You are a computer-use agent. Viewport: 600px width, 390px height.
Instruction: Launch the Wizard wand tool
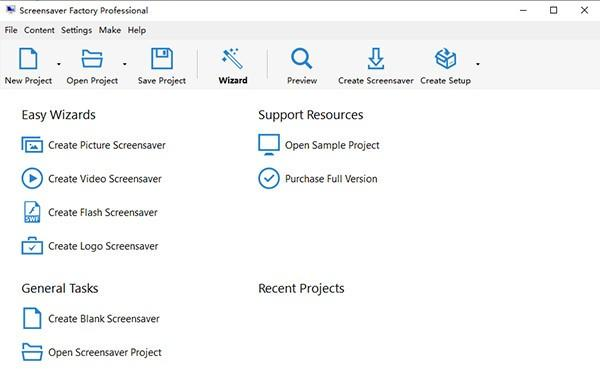[x=233, y=59]
